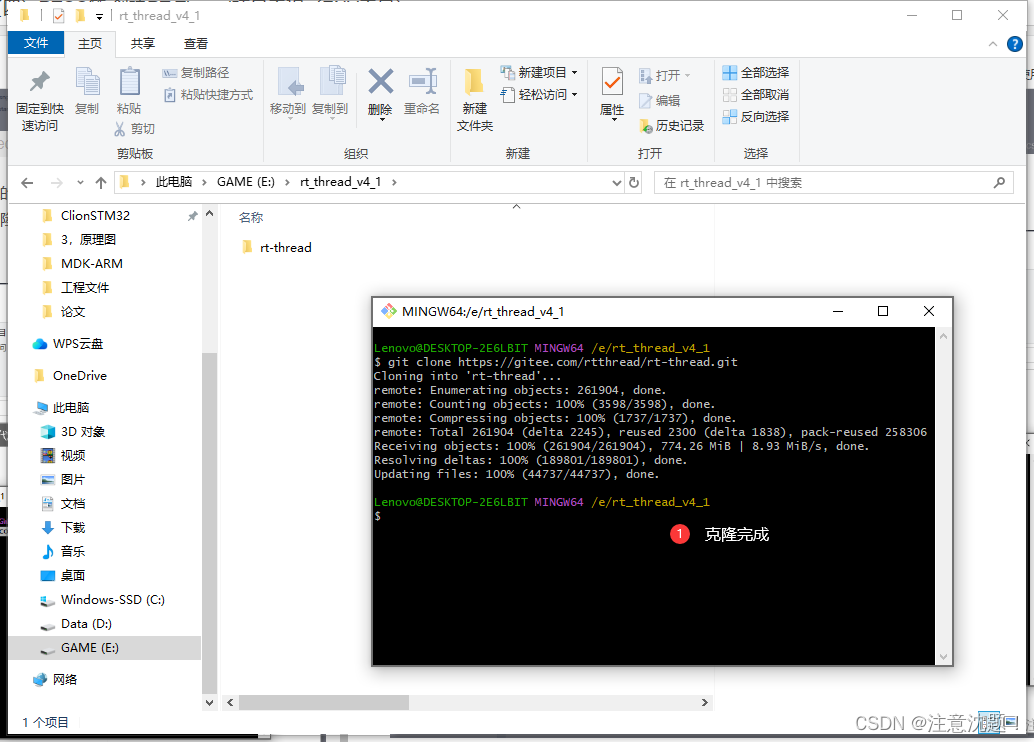Open the recent locations chevron
The height and width of the screenshot is (742, 1034).
tap(80, 183)
